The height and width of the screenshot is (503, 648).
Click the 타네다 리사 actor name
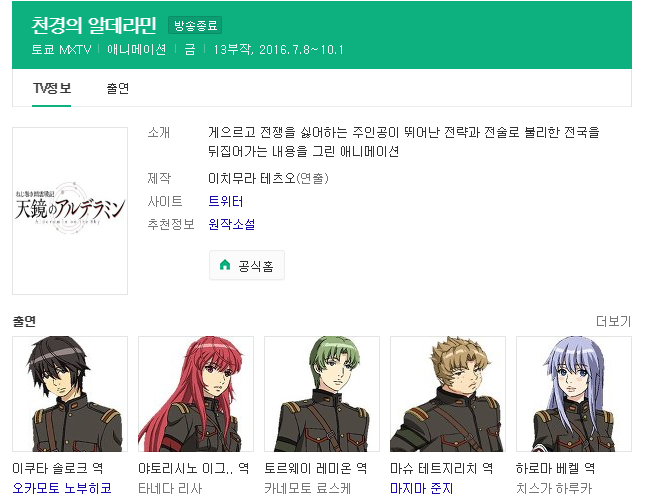170,488
